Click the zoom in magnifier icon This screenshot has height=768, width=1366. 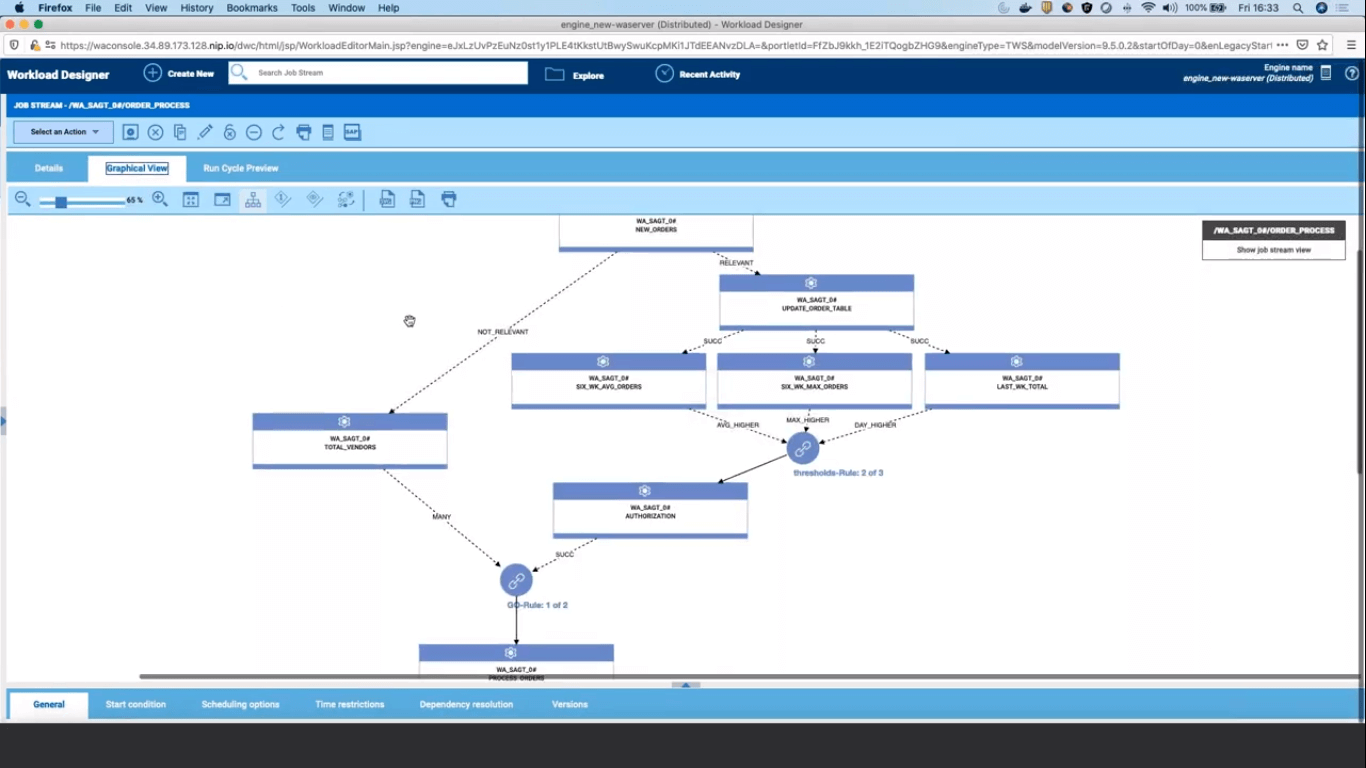pyautogui.click(x=160, y=200)
